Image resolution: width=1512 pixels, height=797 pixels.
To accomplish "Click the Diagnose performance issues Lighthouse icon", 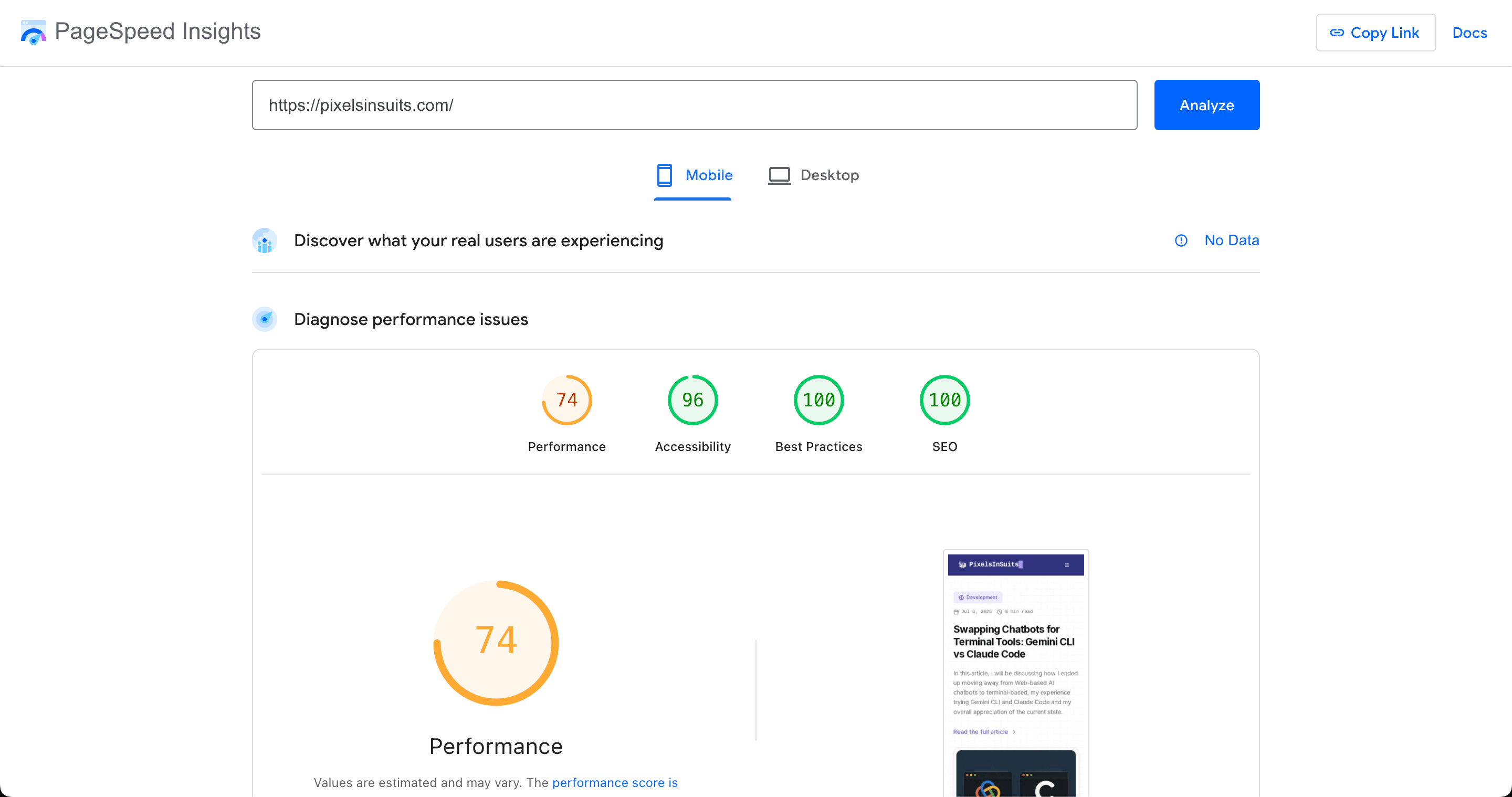I will point(265,319).
